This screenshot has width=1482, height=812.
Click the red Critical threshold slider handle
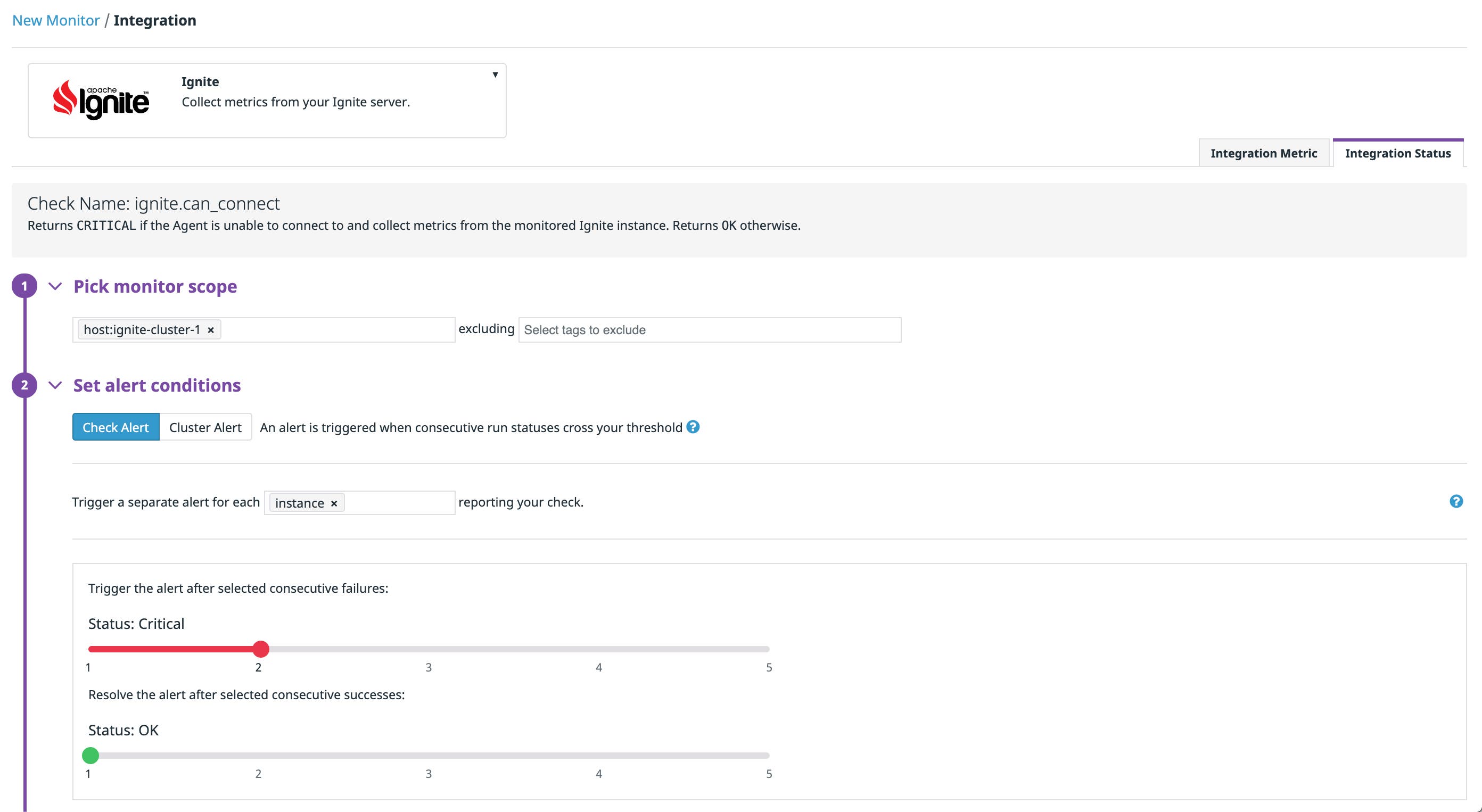(x=261, y=649)
